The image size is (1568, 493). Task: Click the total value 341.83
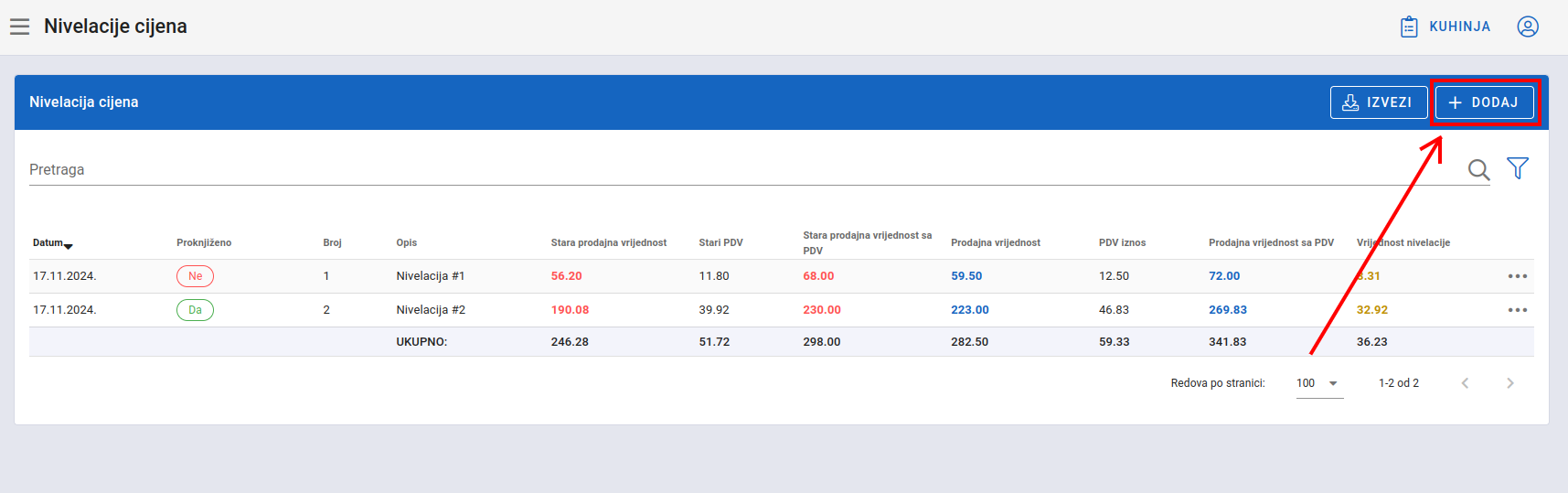(x=1228, y=342)
